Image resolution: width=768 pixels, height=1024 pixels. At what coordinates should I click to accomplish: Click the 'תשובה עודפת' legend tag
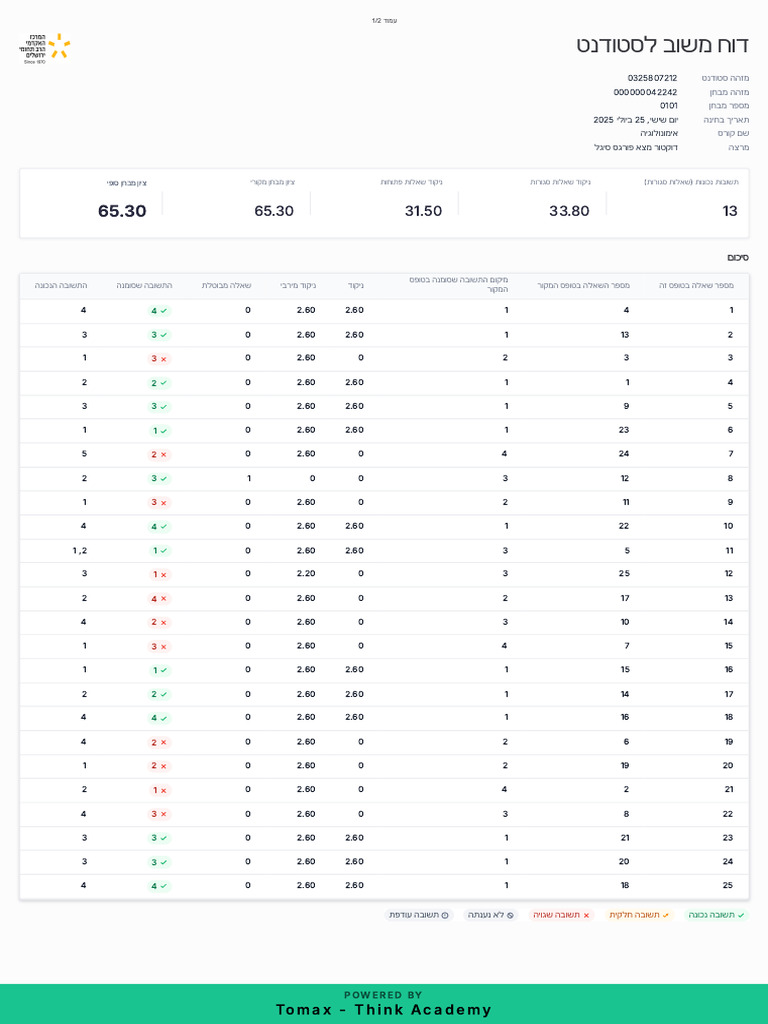pos(419,915)
